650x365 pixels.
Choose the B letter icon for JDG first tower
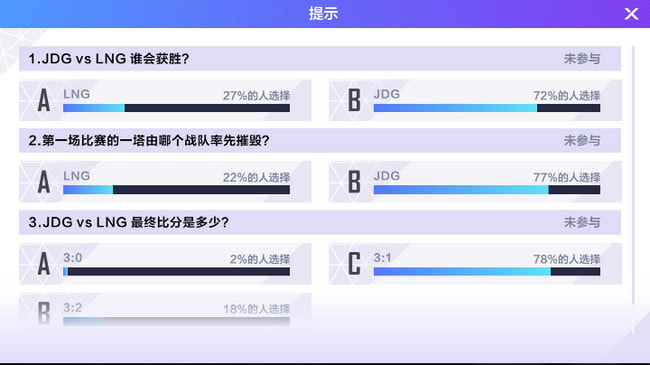click(x=354, y=182)
